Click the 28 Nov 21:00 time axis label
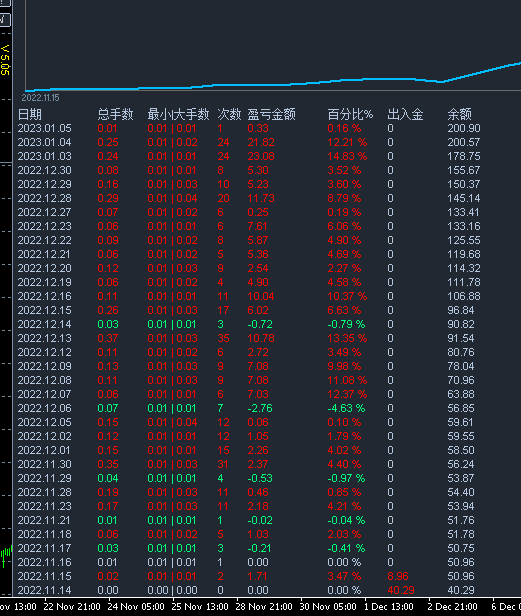 click(264, 607)
